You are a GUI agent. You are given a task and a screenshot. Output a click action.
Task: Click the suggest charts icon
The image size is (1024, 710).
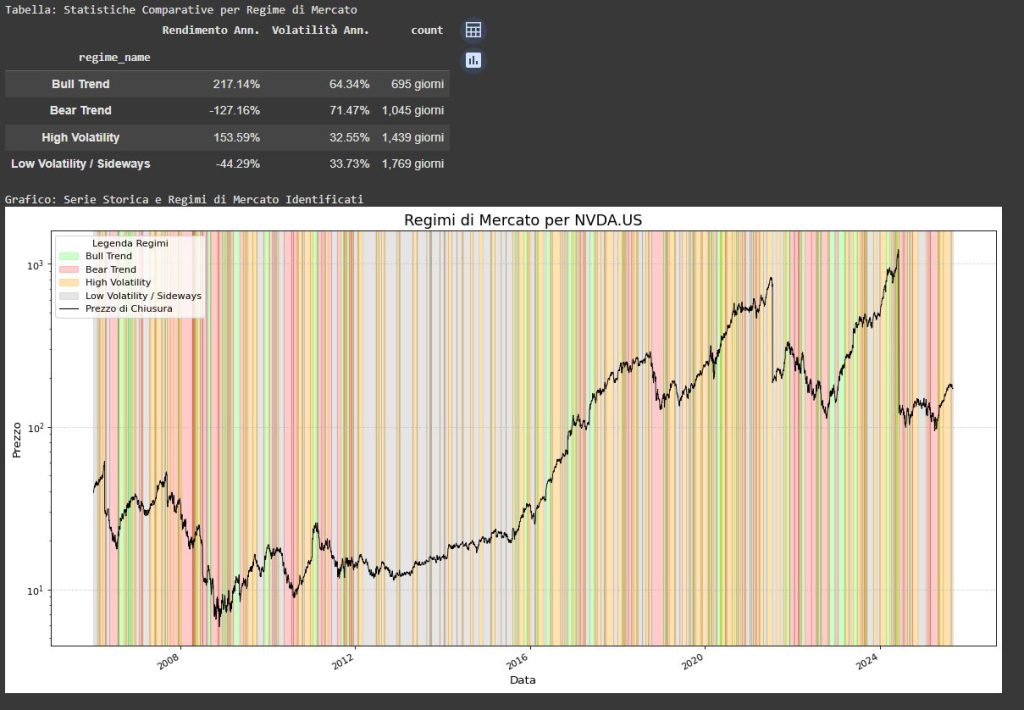click(473, 61)
